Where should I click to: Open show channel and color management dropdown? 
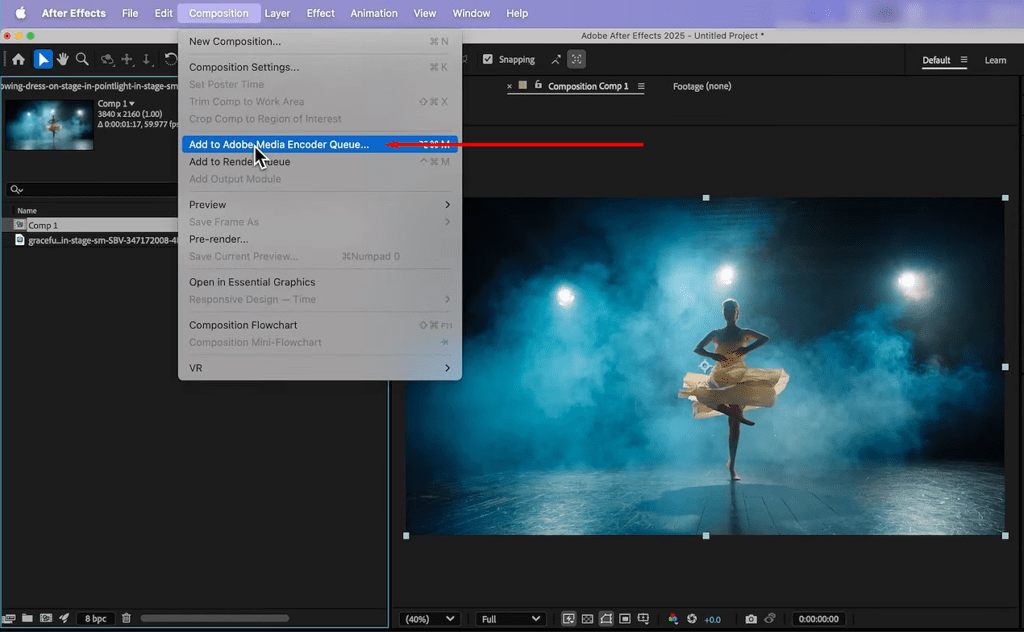(673, 619)
